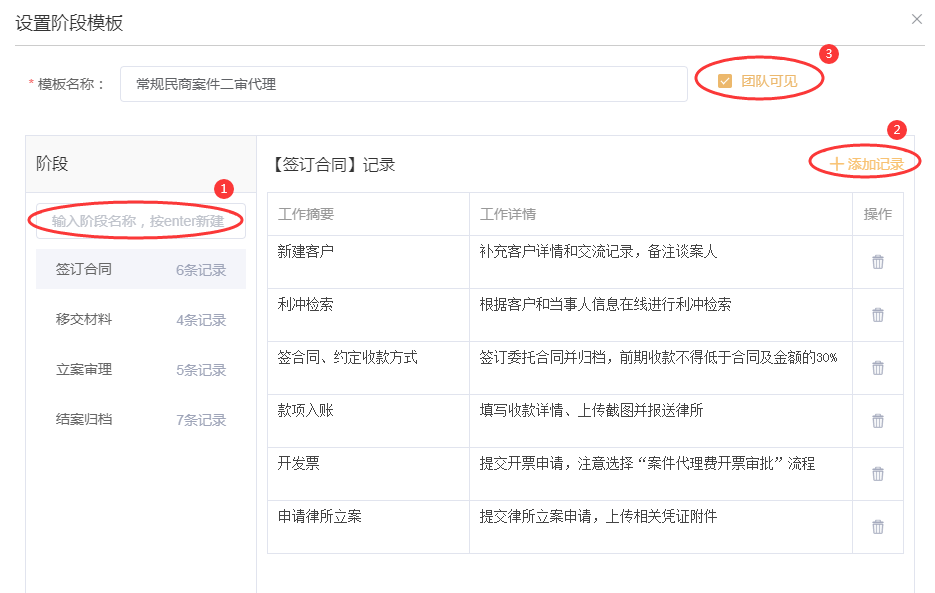
Task: Click the 开发票 summary cell
Action: (x=299, y=463)
